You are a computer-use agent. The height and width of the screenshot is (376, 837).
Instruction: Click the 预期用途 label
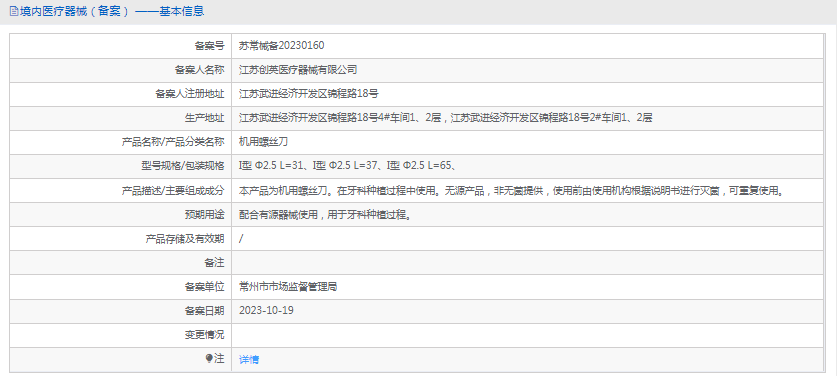[204, 215]
